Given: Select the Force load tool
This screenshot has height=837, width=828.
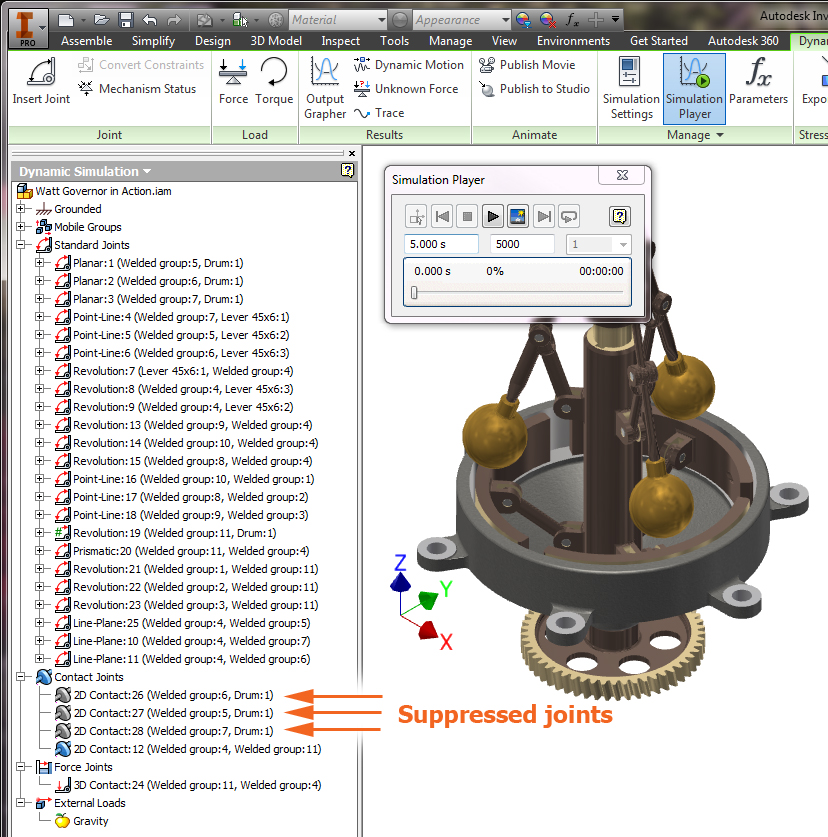Looking at the screenshot, I should click(233, 81).
